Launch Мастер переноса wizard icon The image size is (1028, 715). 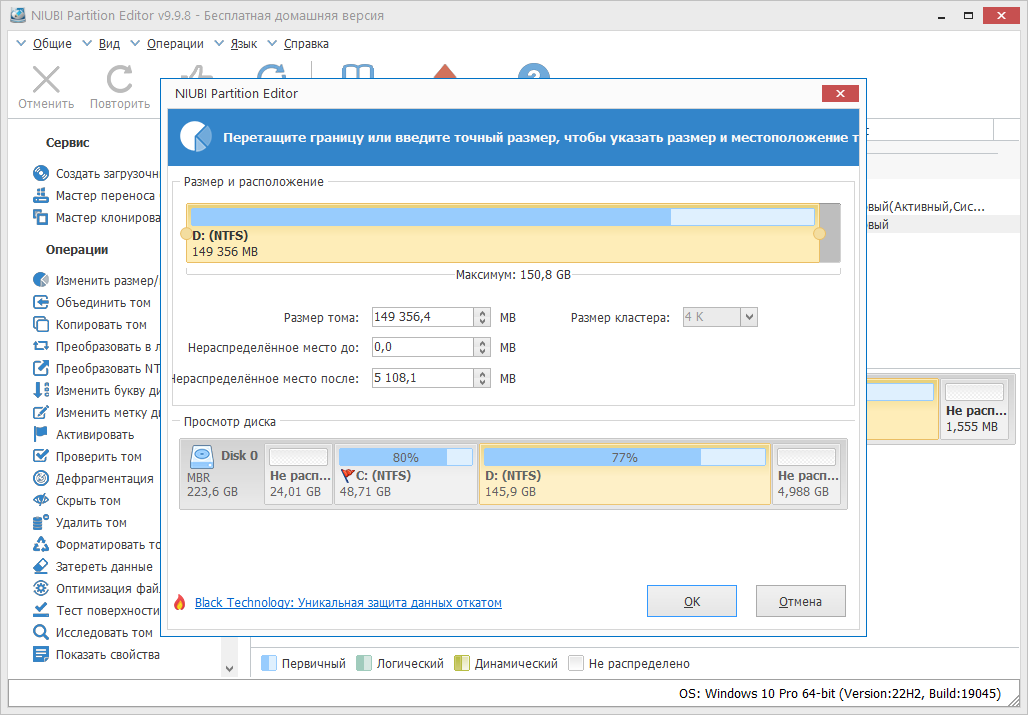41,195
